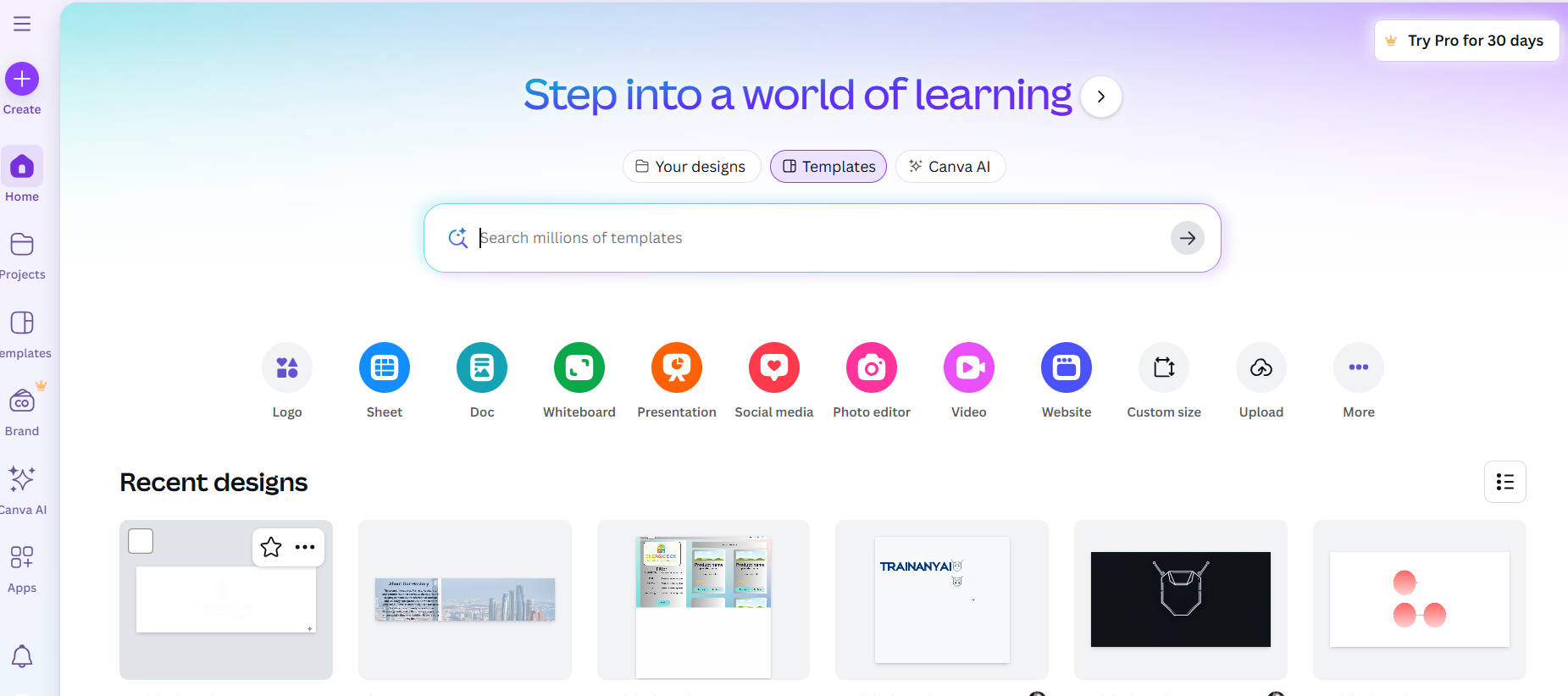Image resolution: width=1568 pixels, height=696 pixels.
Task: Click the arrow beside the headline
Action: coord(1100,97)
